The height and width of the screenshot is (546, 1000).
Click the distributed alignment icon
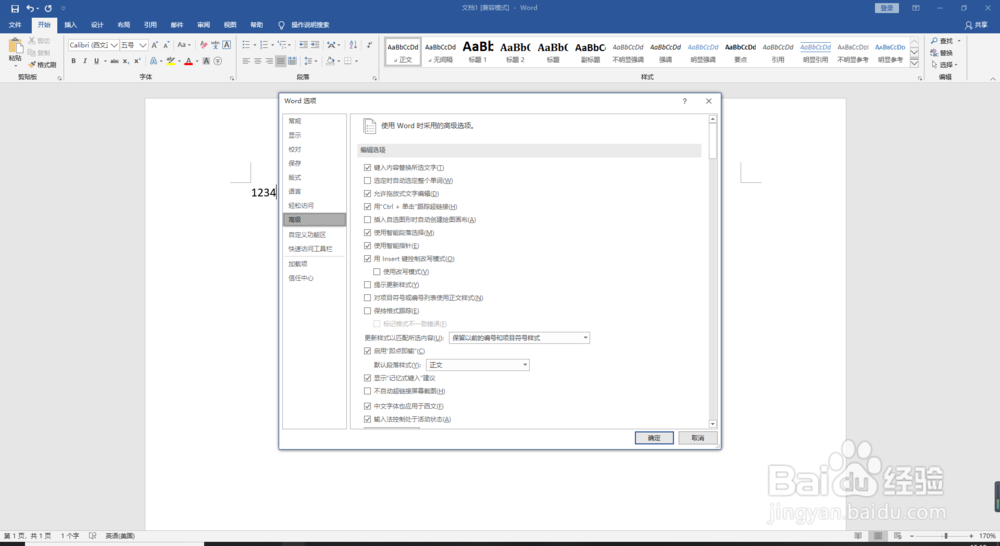292,61
